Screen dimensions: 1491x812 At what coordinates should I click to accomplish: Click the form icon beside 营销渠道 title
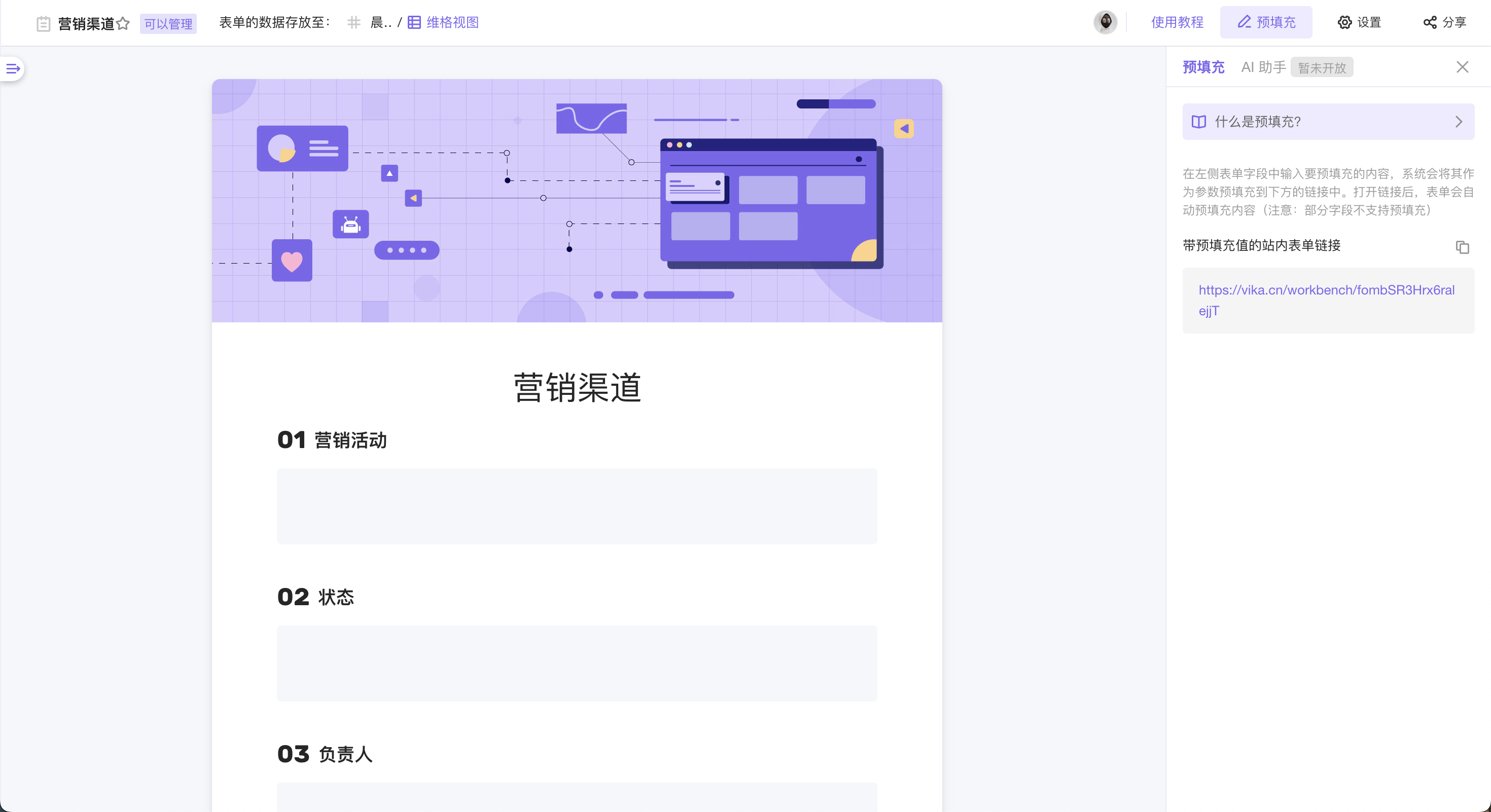[44, 24]
